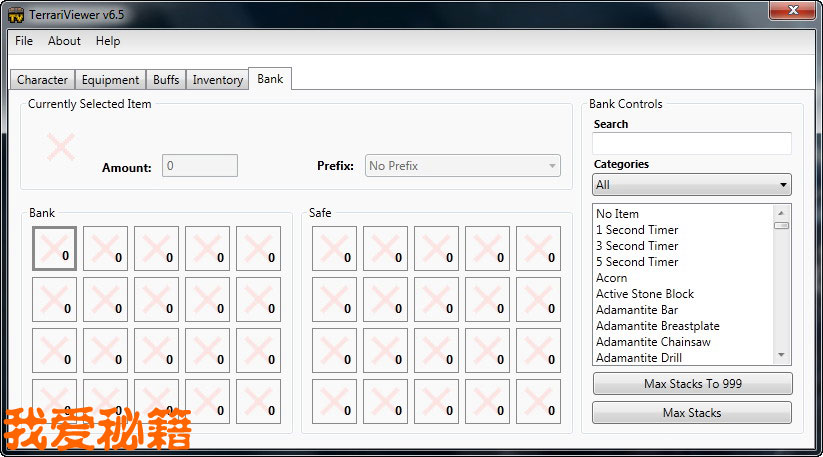Pick the third row, third Safe slot

tap(436, 350)
